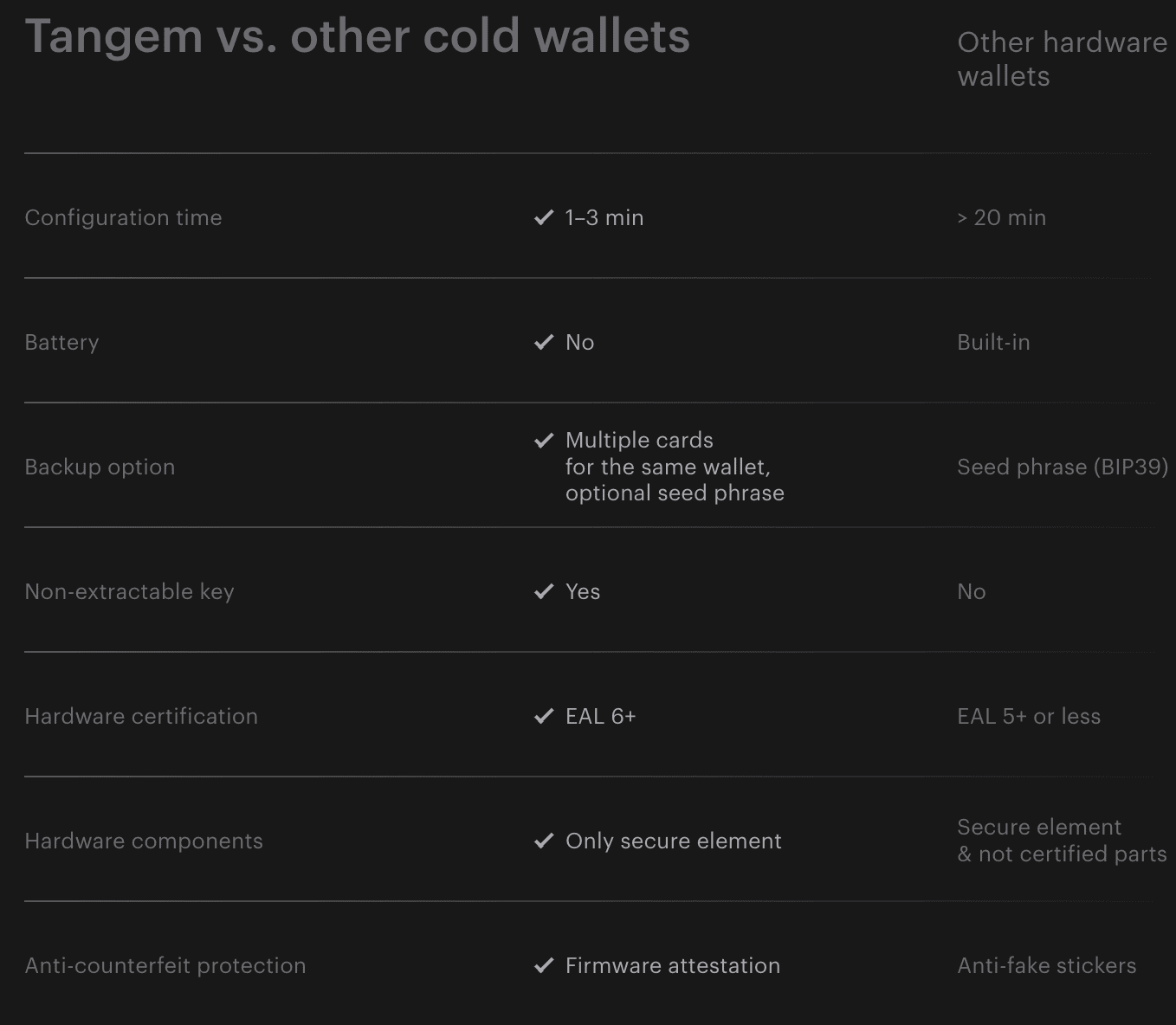Select the "EAL 5+ or less" text
This screenshot has height=1025, width=1176.
[1029, 716]
